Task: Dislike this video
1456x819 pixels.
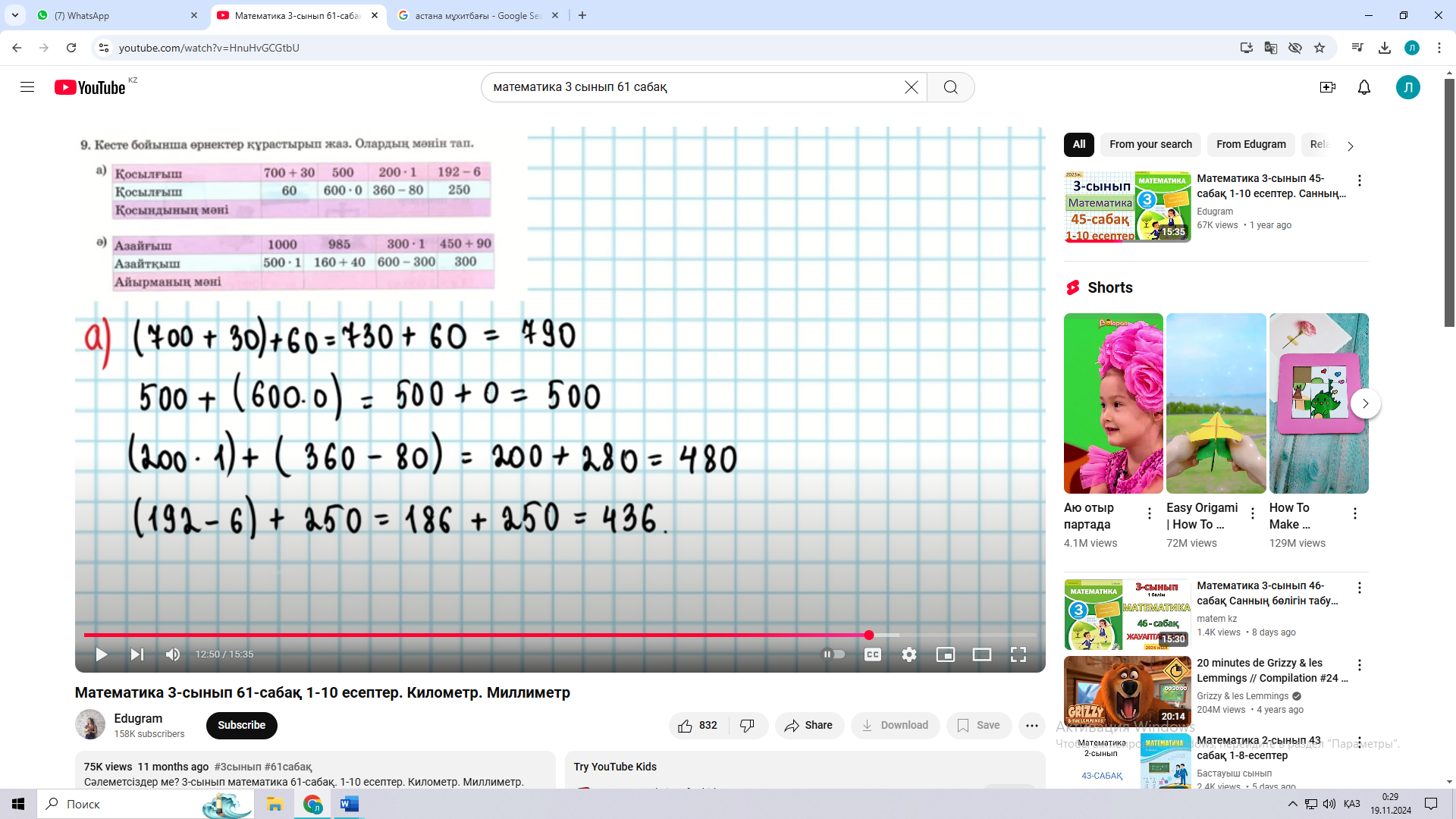Action: pyautogui.click(x=747, y=726)
